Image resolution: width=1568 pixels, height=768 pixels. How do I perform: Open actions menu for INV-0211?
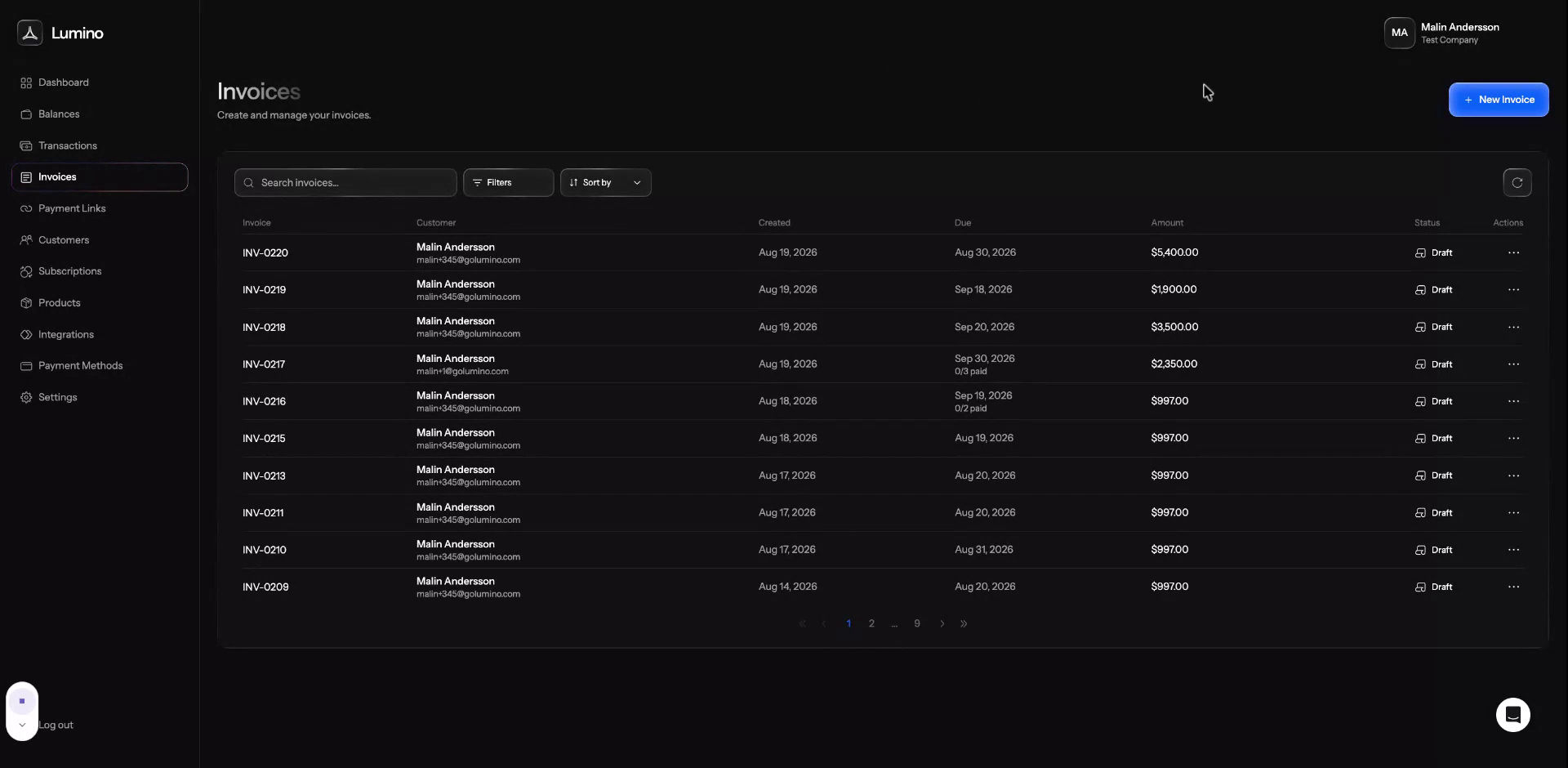click(x=1513, y=513)
